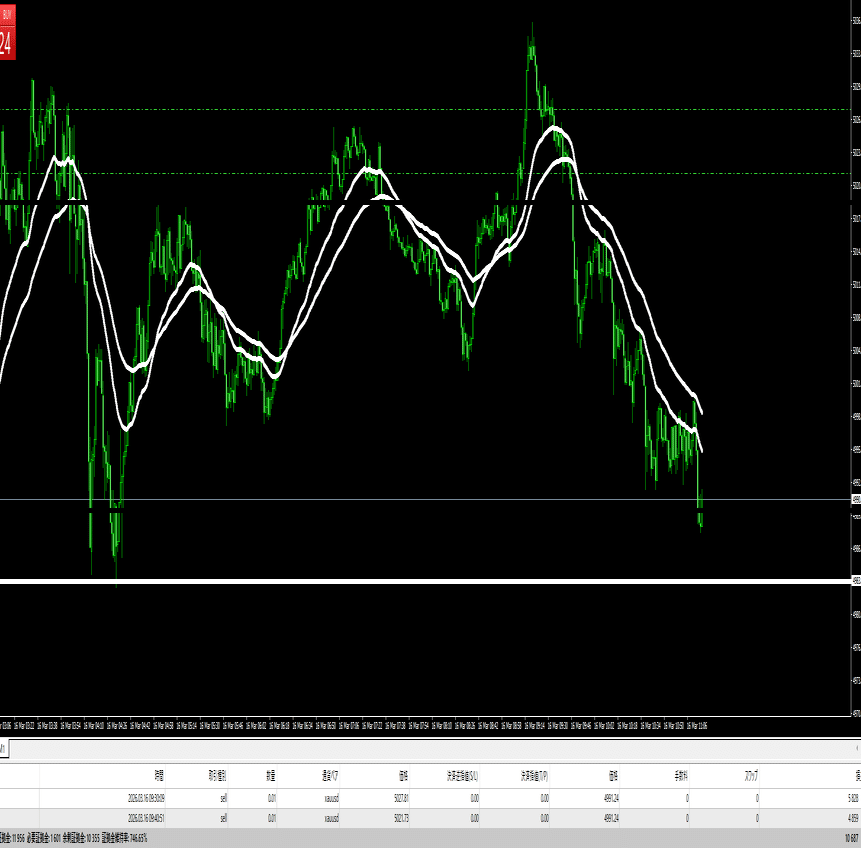Click the sell cell in the 5027.61 row
This screenshot has width=861, height=861.
click(223, 798)
